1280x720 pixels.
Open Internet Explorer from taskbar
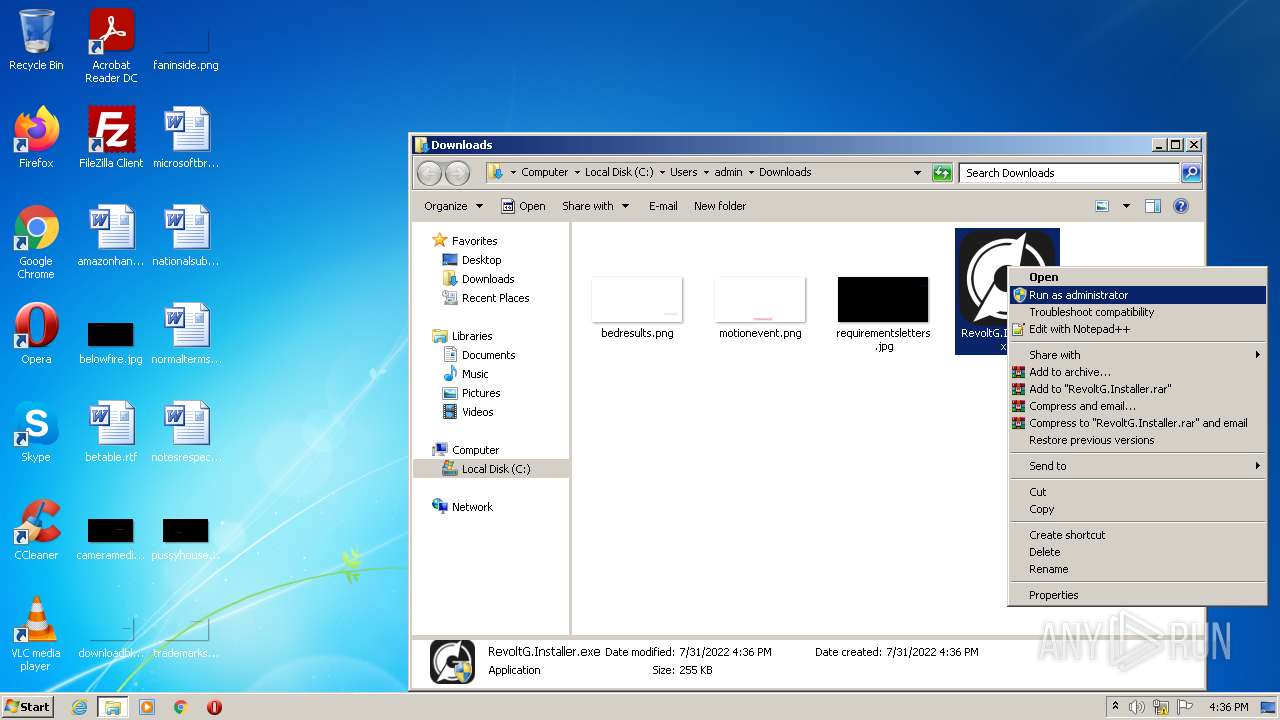click(x=80, y=707)
